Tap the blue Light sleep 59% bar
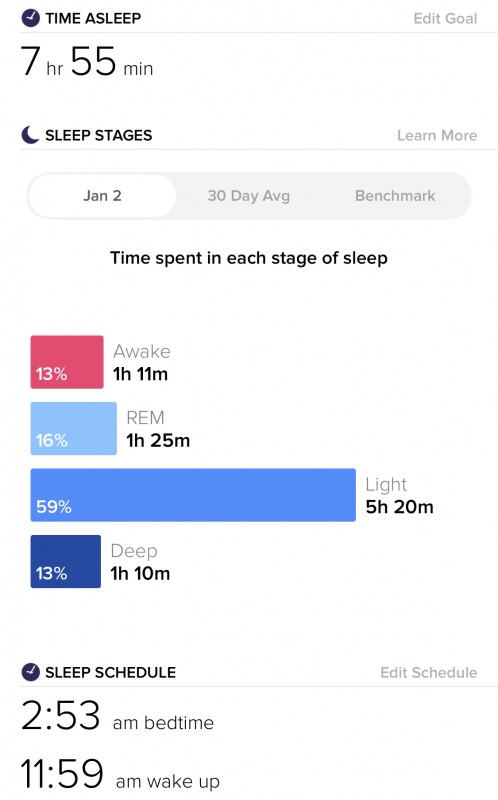Image resolution: width=498 pixels, height=800 pixels. tap(193, 495)
